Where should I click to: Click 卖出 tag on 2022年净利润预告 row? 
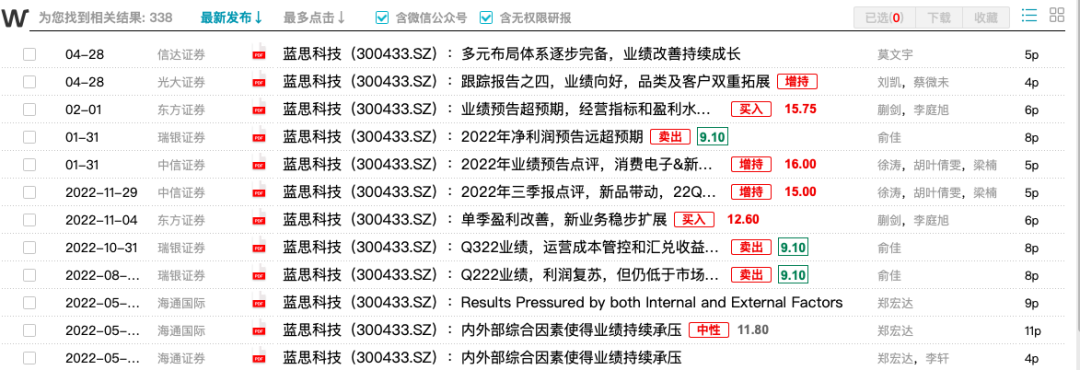670,137
